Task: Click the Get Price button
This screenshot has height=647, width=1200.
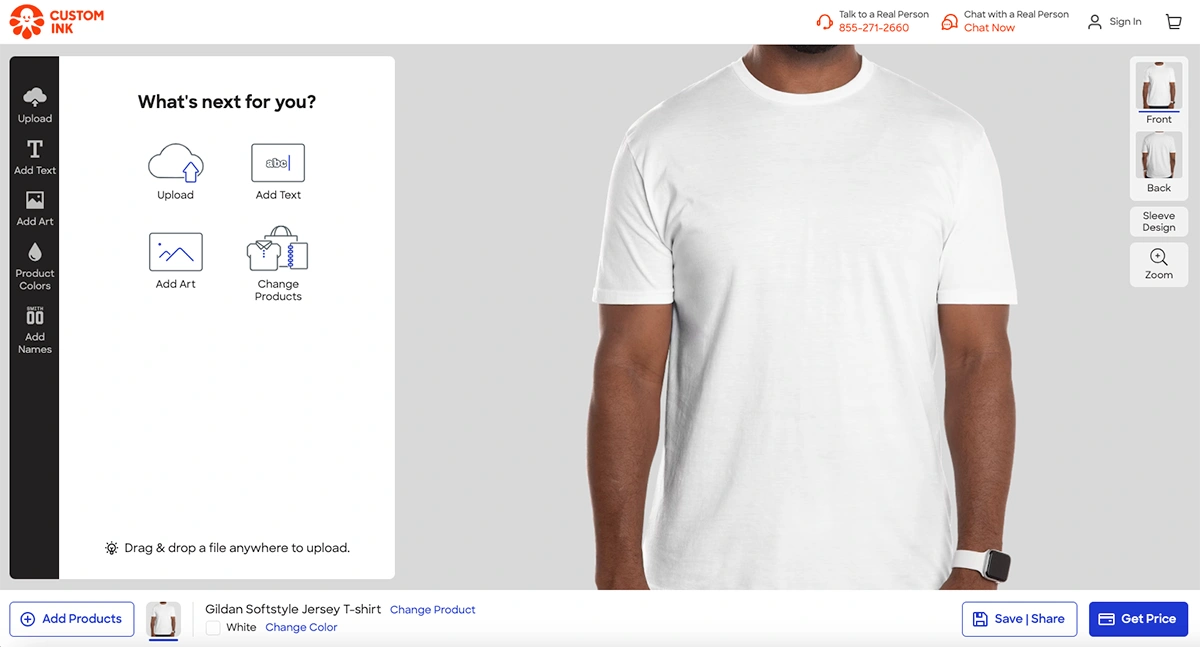Action: 1138,619
